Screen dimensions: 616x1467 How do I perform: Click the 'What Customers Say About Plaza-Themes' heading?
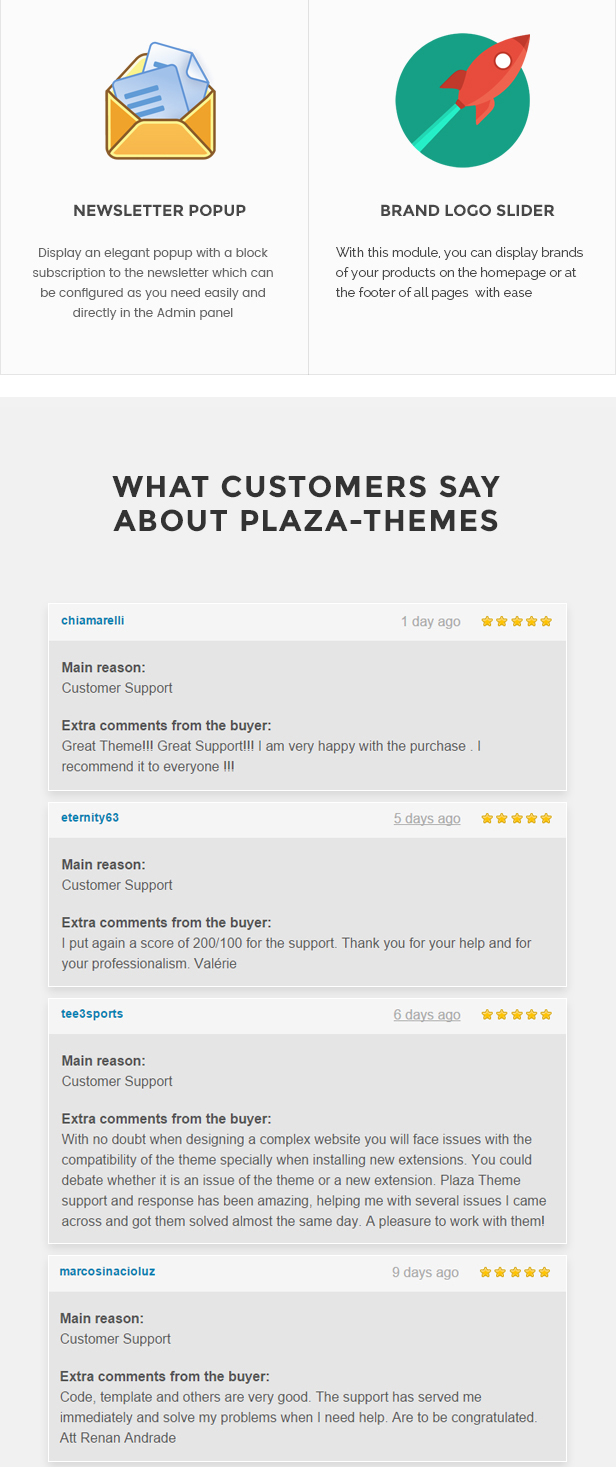(x=307, y=503)
